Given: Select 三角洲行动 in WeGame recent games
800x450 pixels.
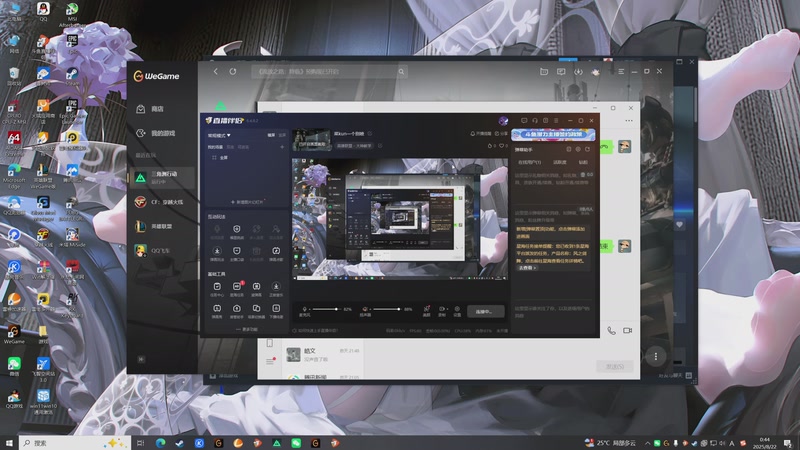Looking at the screenshot, I should pyautogui.click(x=162, y=177).
